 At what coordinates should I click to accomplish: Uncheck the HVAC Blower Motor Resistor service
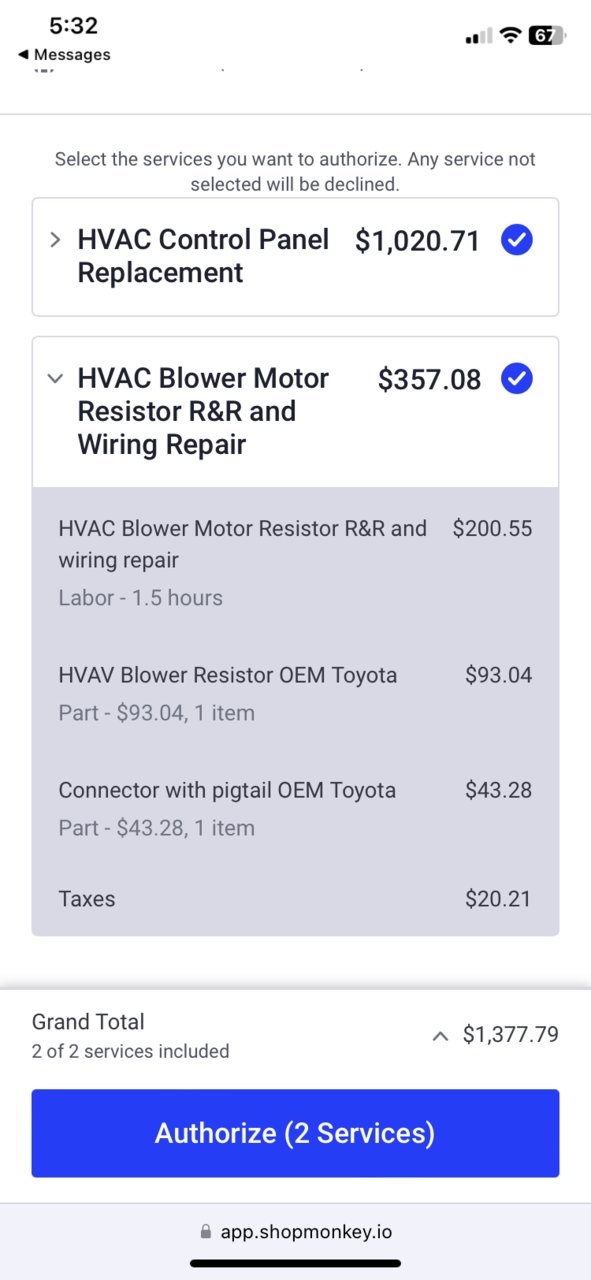[517, 379]
